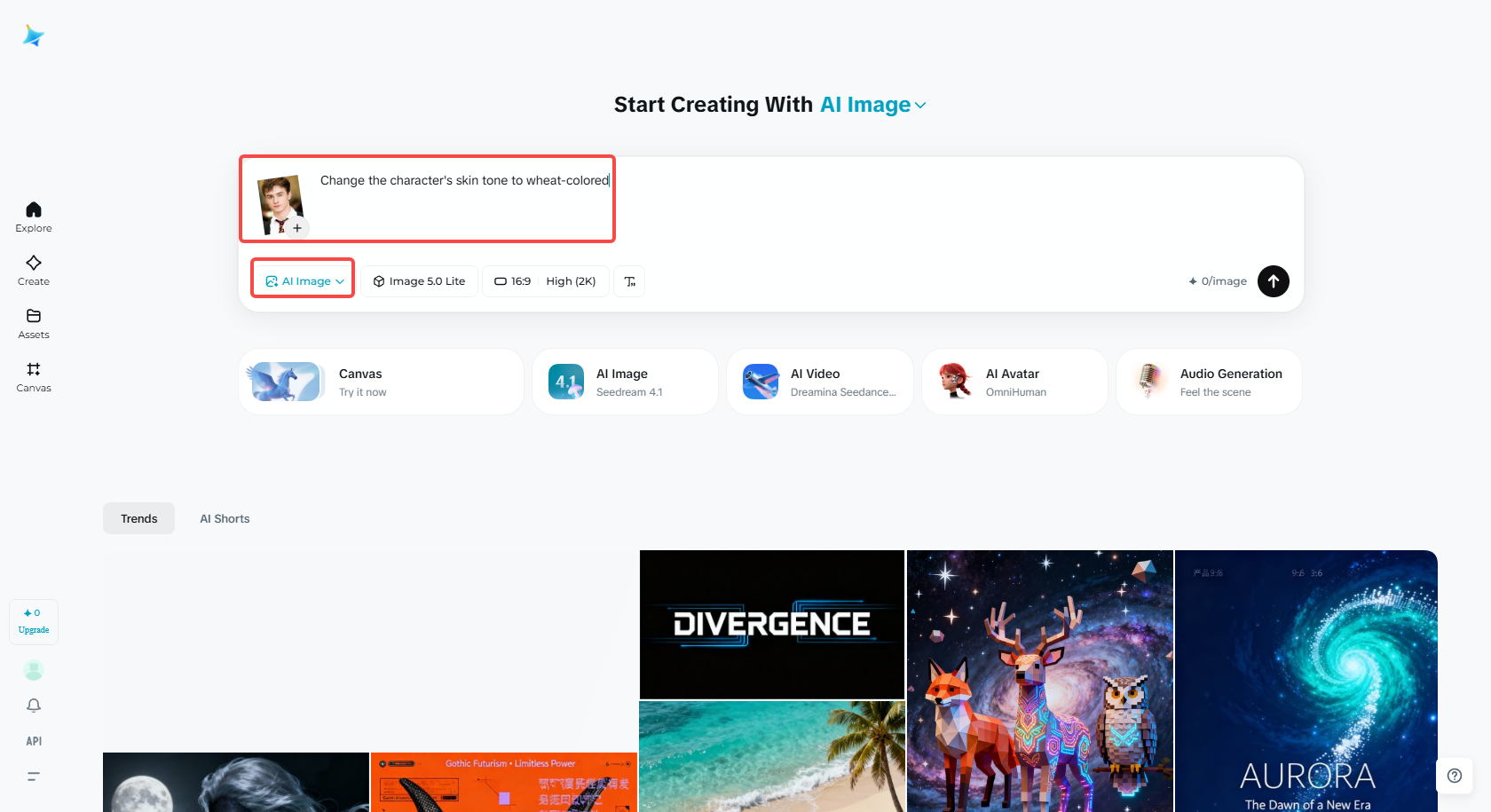Click the Dreamina logo icon
This screenshot has width=1491, height=812.
[x=34, y=35]
